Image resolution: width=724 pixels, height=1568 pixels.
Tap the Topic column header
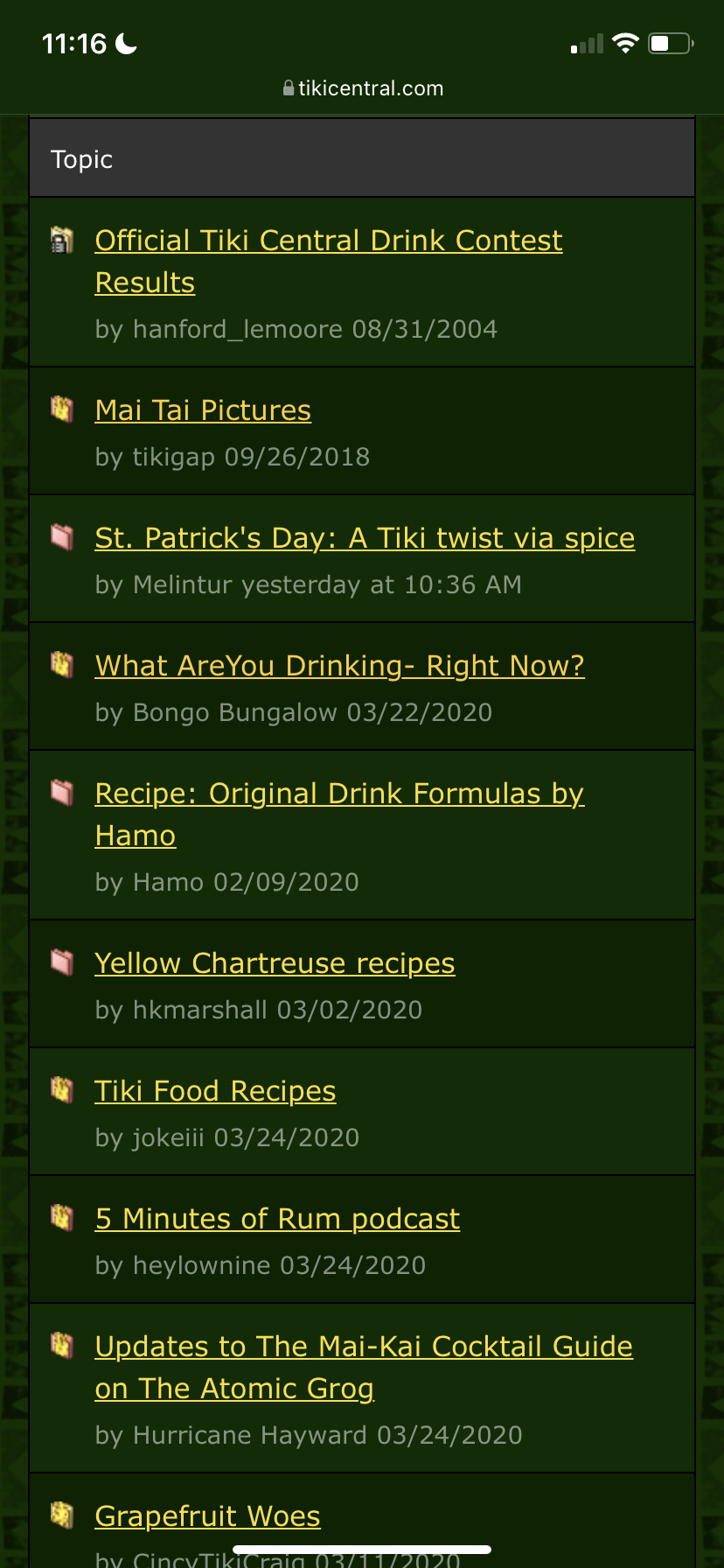[x=82, y=159]
